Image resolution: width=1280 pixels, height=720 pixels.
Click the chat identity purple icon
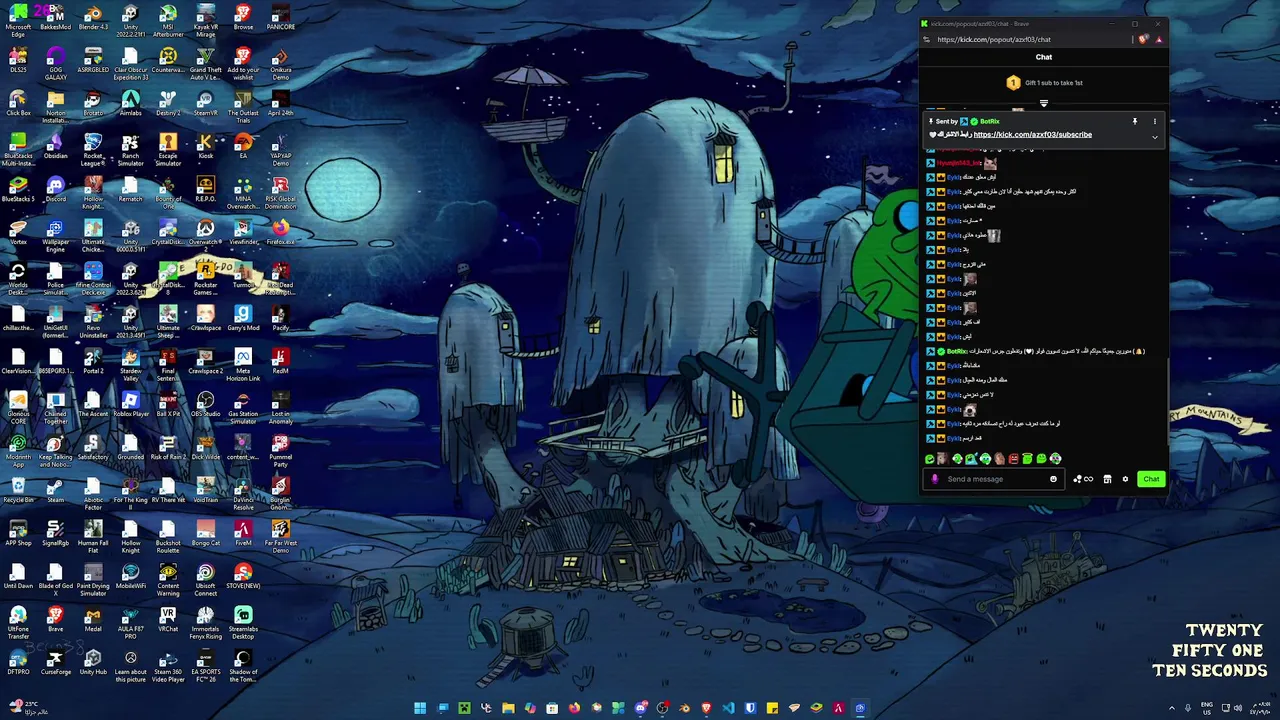935,479
